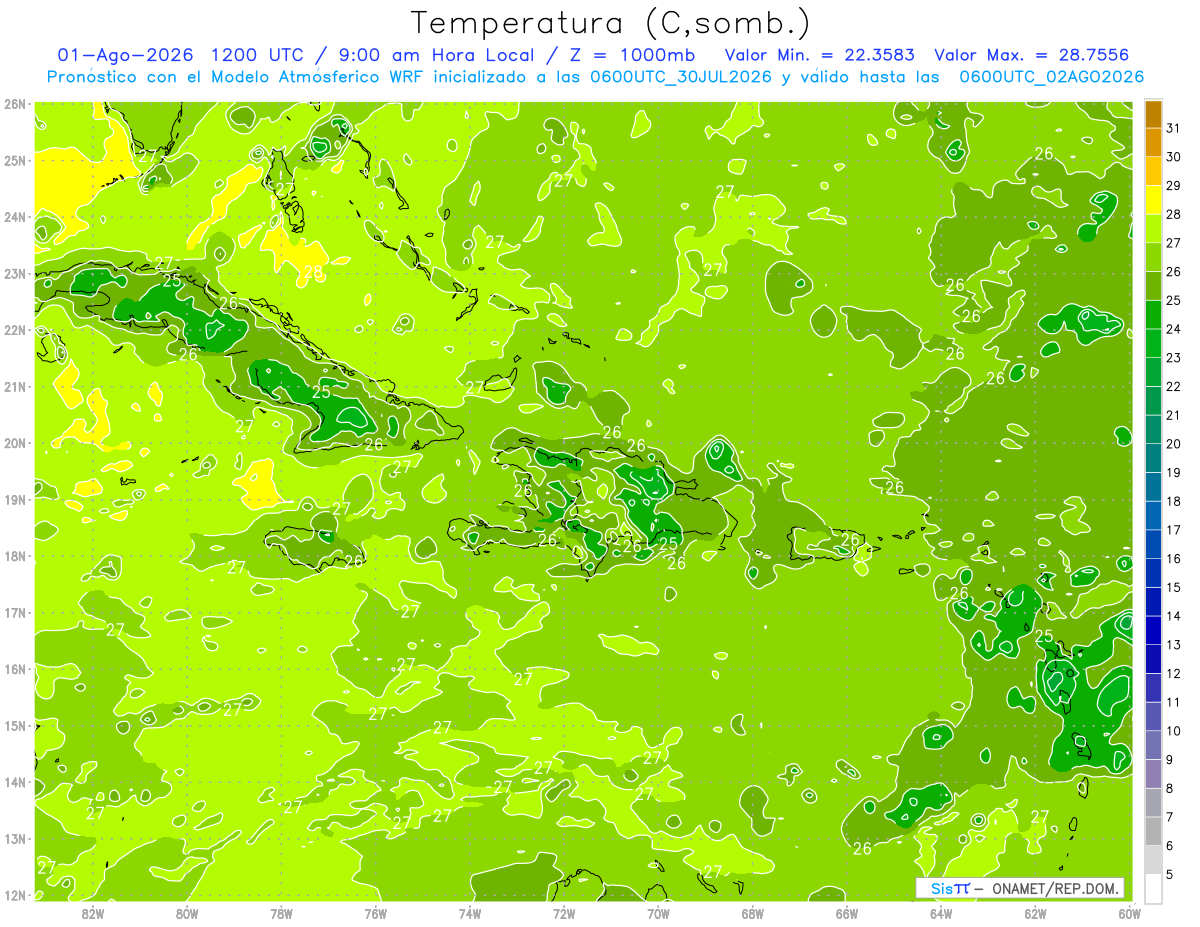Screen dimensions: 1200x927
Task: Click the '22N' latitude axis label
Action: pyautogui.click(x=14, y=330)
